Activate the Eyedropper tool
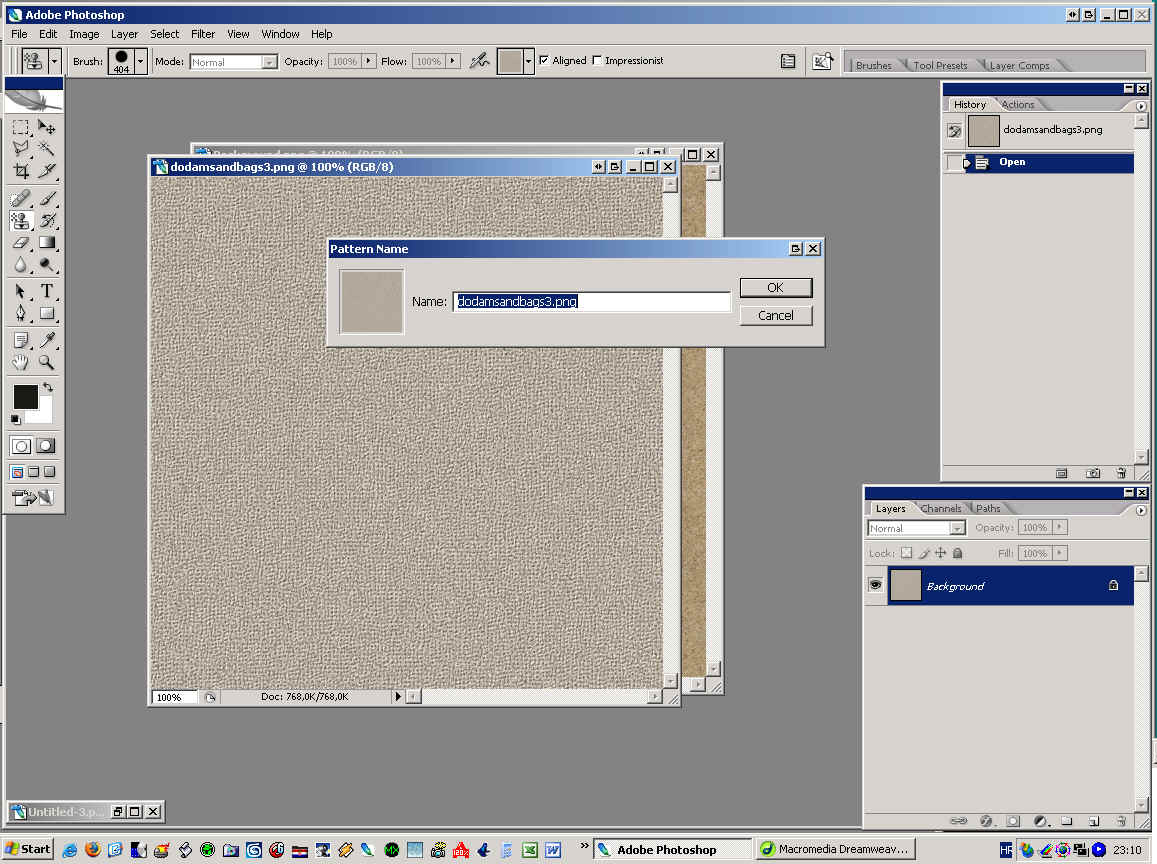The image size is (1157, 864). pos(47,340)
